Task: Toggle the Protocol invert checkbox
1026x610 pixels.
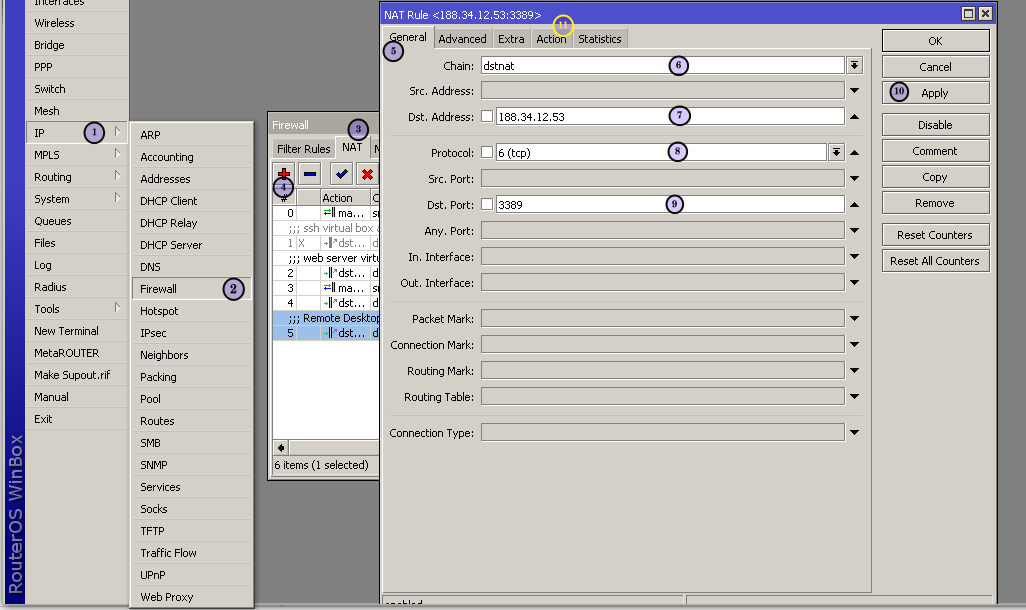Action: coord(487,152)
